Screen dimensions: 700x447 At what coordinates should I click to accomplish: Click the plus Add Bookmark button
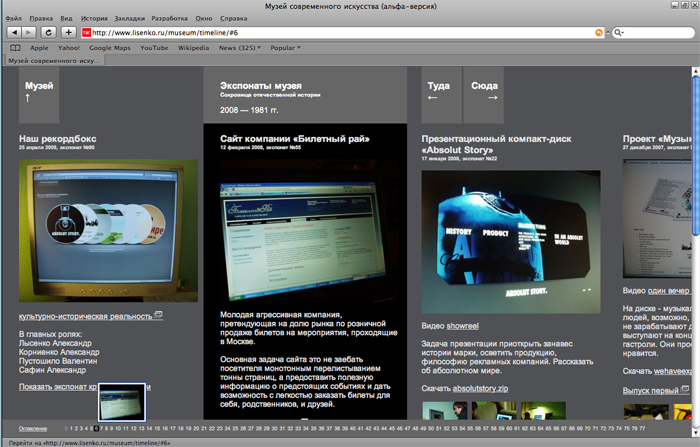pos(68,33)
